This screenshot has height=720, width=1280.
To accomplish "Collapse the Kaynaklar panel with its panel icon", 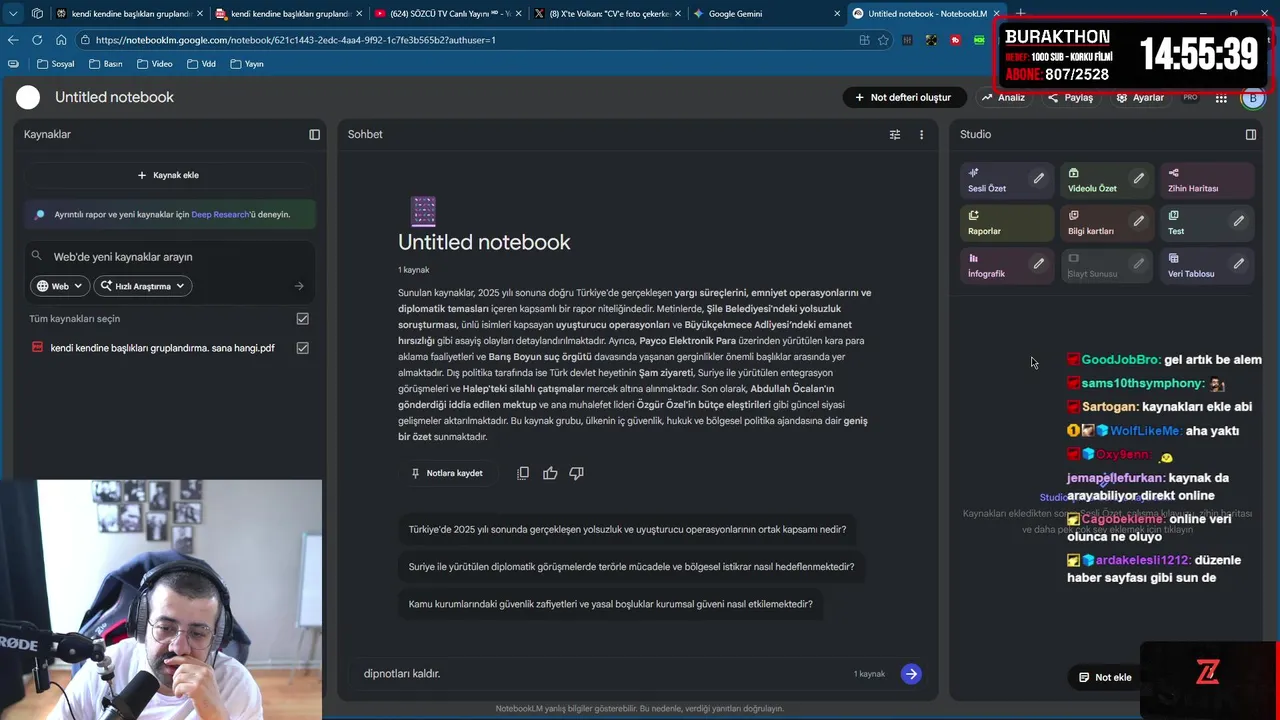I will click(x=314, y=134).
